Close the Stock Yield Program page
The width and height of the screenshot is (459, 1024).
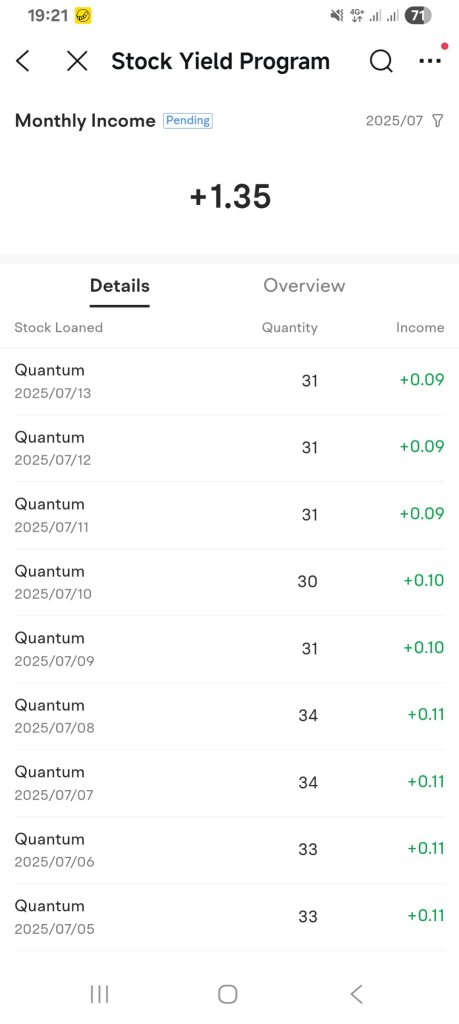click(77, 61)
